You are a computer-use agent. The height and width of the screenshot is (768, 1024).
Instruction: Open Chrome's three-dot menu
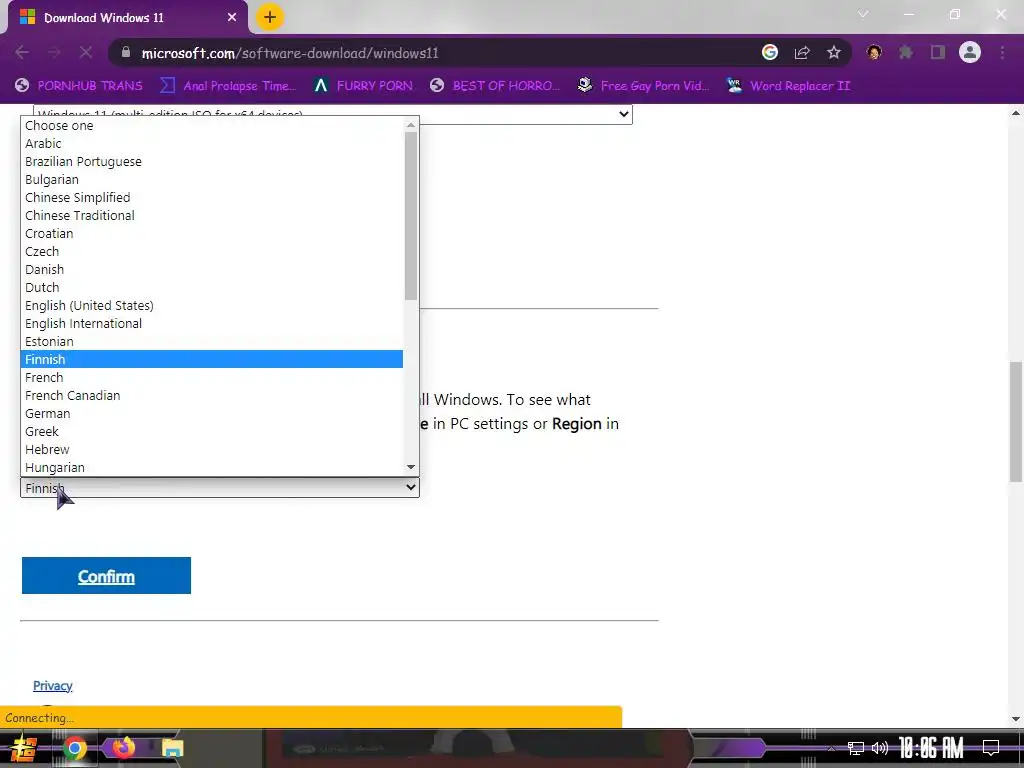pos(1002,53)
